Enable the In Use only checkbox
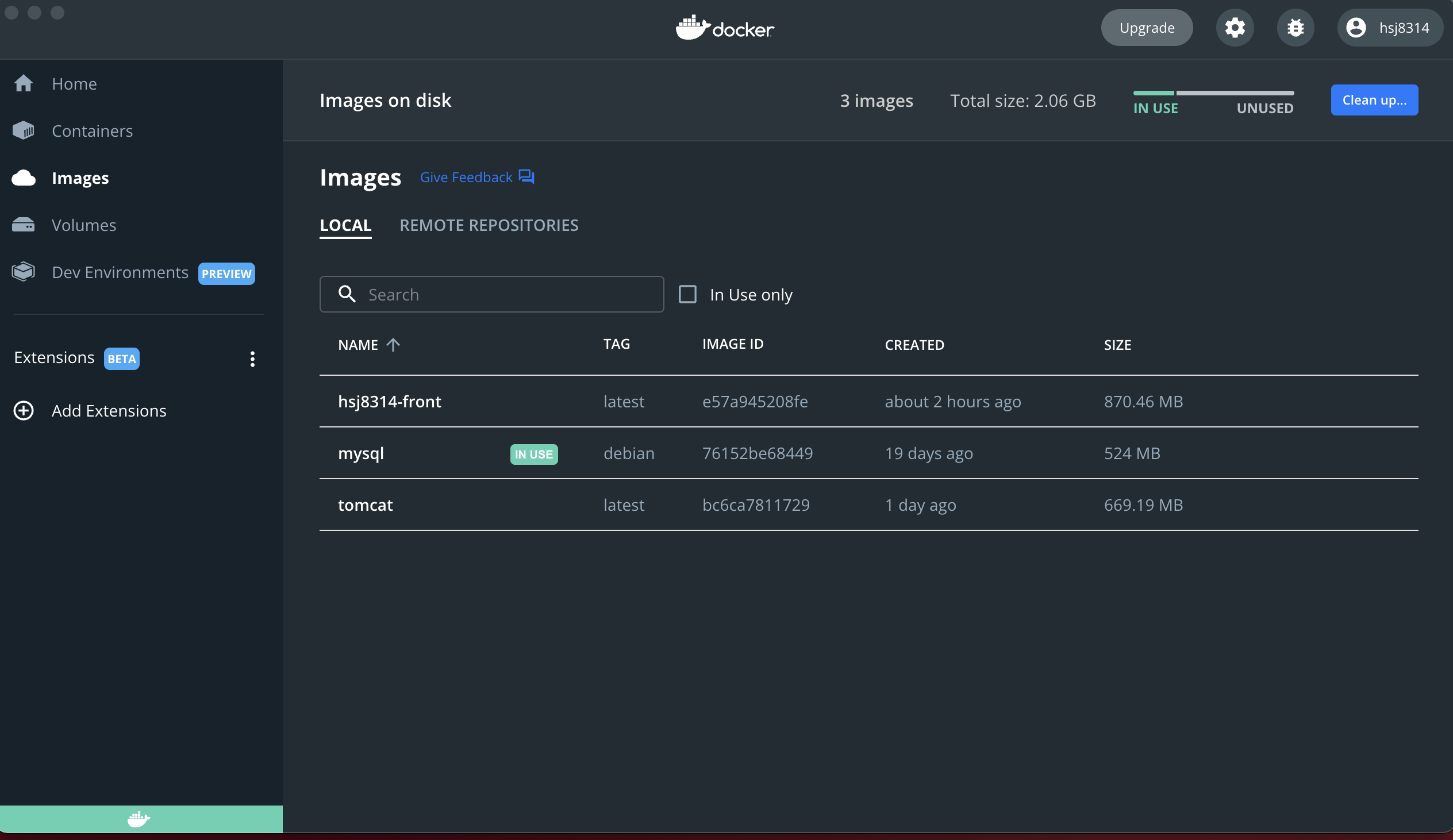 pyautogui.click(x=687, y=294)
